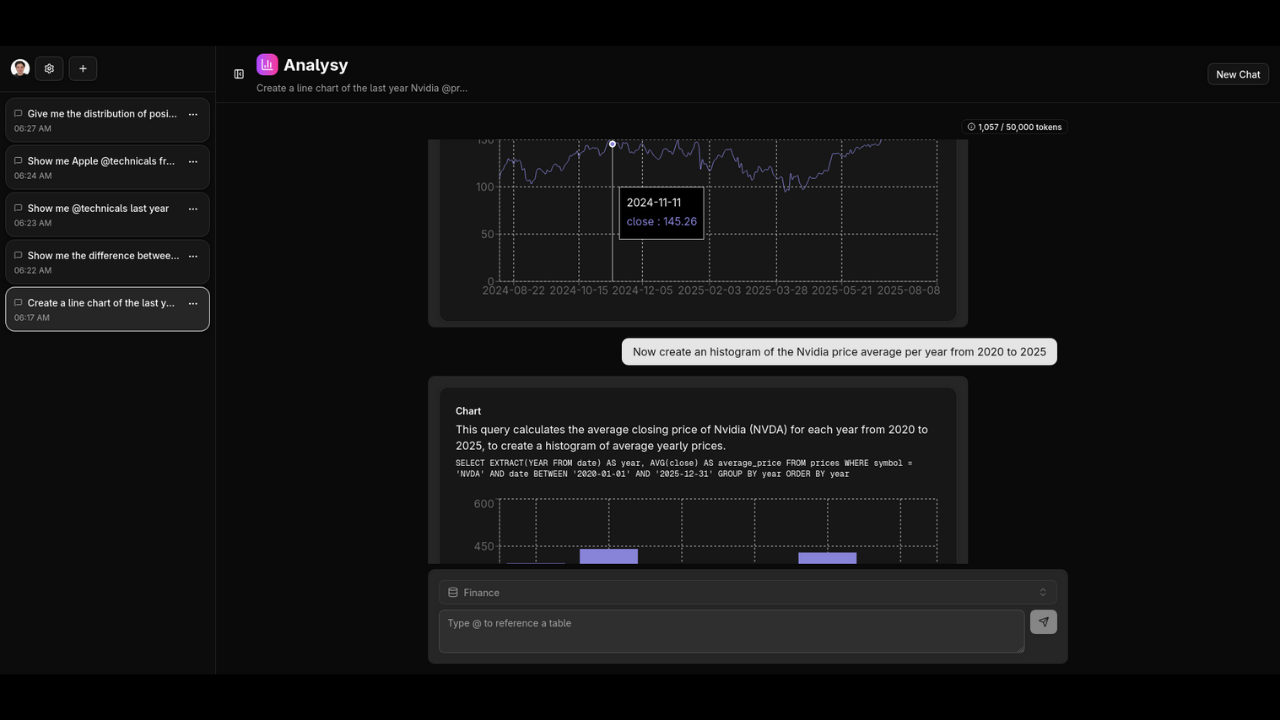Open options for 'Show me @technicals last year' chat
This screenshot has width=1280, height=720.
(193, 209)
